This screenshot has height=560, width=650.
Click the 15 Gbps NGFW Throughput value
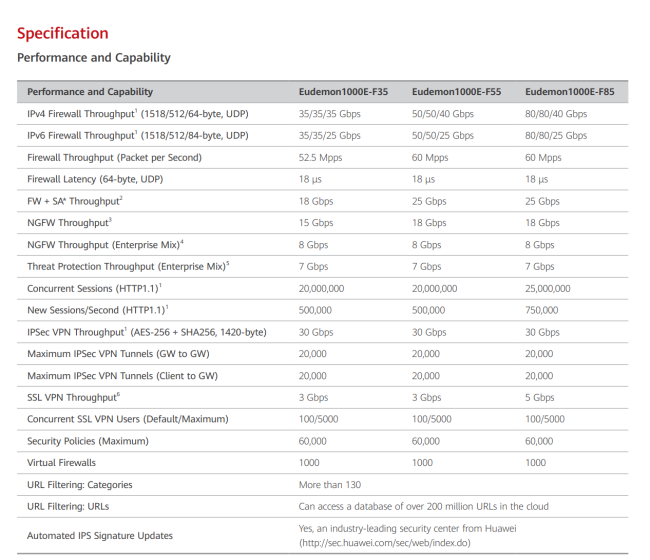pyautogui.click(x=314, y=223)
